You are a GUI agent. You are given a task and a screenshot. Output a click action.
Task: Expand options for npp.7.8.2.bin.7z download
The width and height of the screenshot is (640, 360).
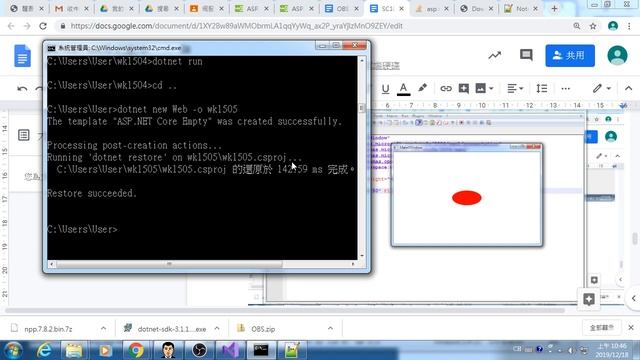click(x=103, y=328)
